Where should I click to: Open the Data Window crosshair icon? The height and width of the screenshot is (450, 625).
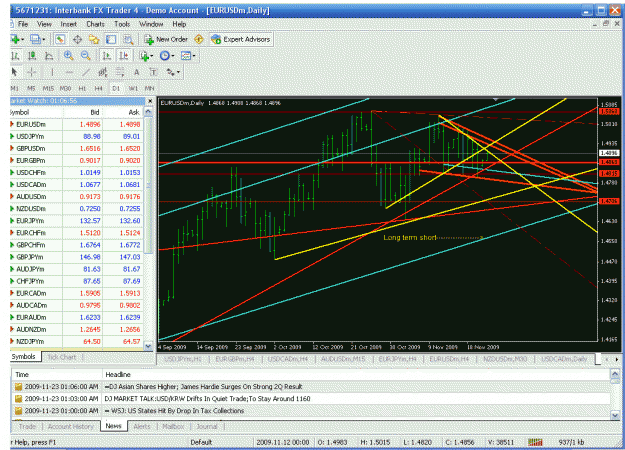pyautogui.click(x=77, y=39)
